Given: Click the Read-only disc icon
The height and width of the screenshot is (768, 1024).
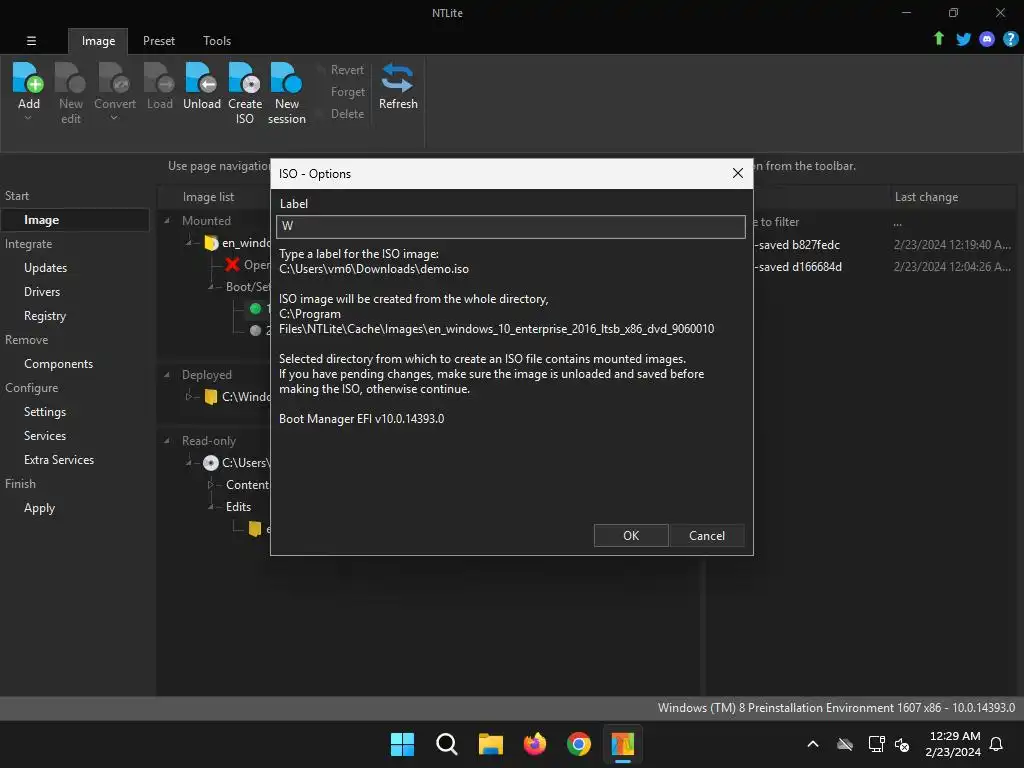Looking at the screenshot, I should [210, 463].
